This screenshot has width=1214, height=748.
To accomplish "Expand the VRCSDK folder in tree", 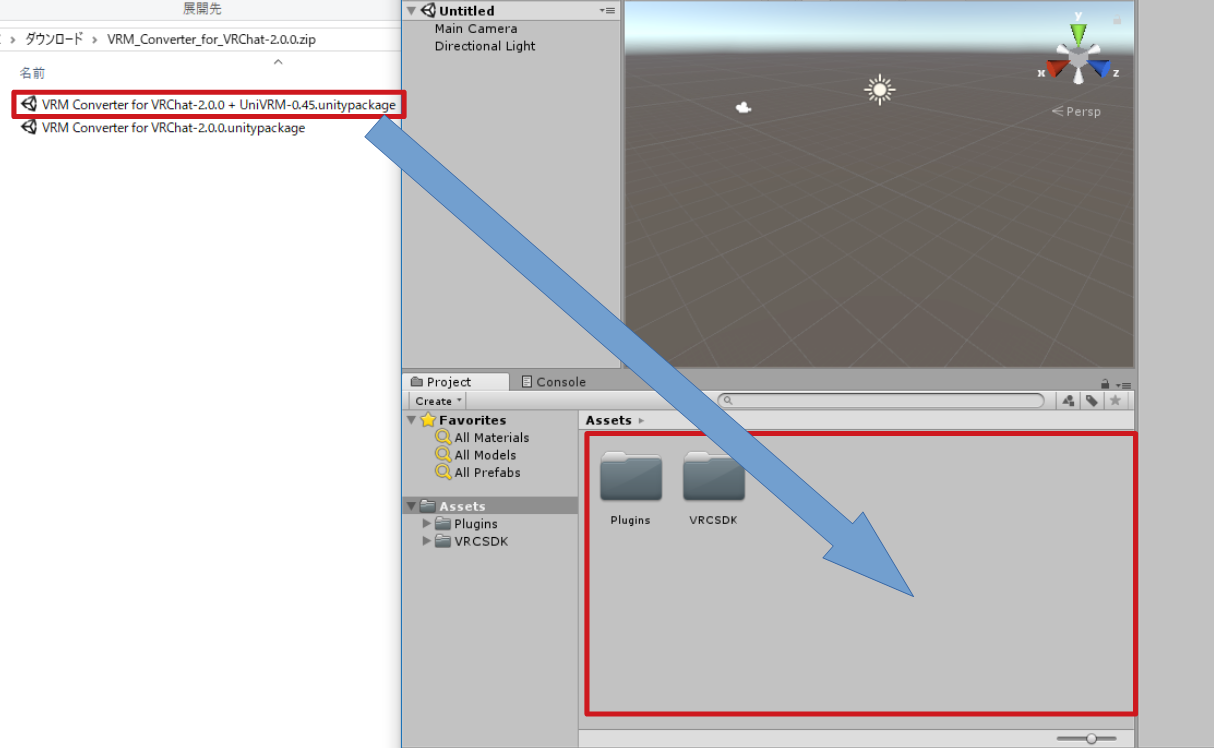I will [x=427, y=541].
